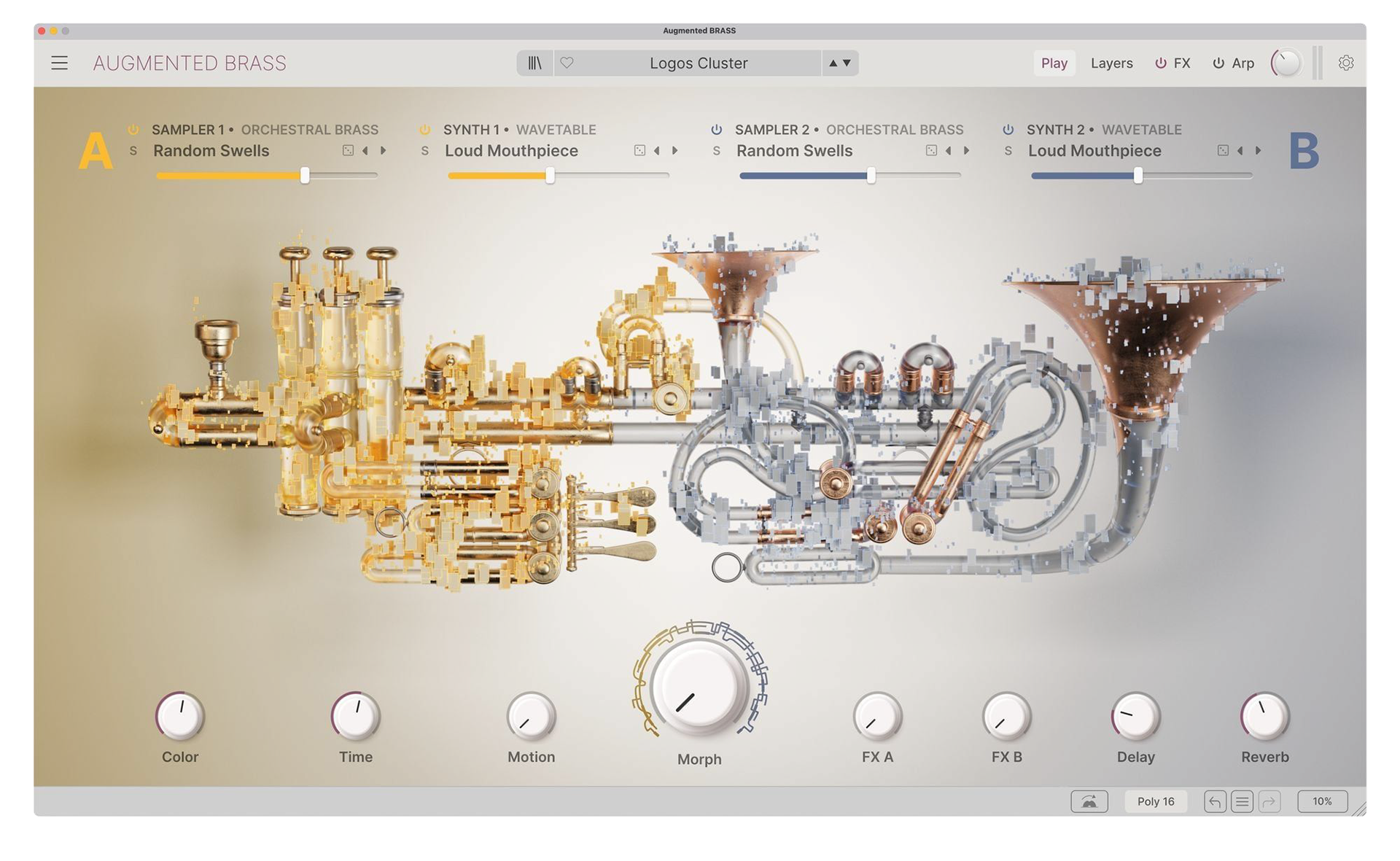Open the FX tab
The image size is (1400, 861).
[x=1182, y=63]
